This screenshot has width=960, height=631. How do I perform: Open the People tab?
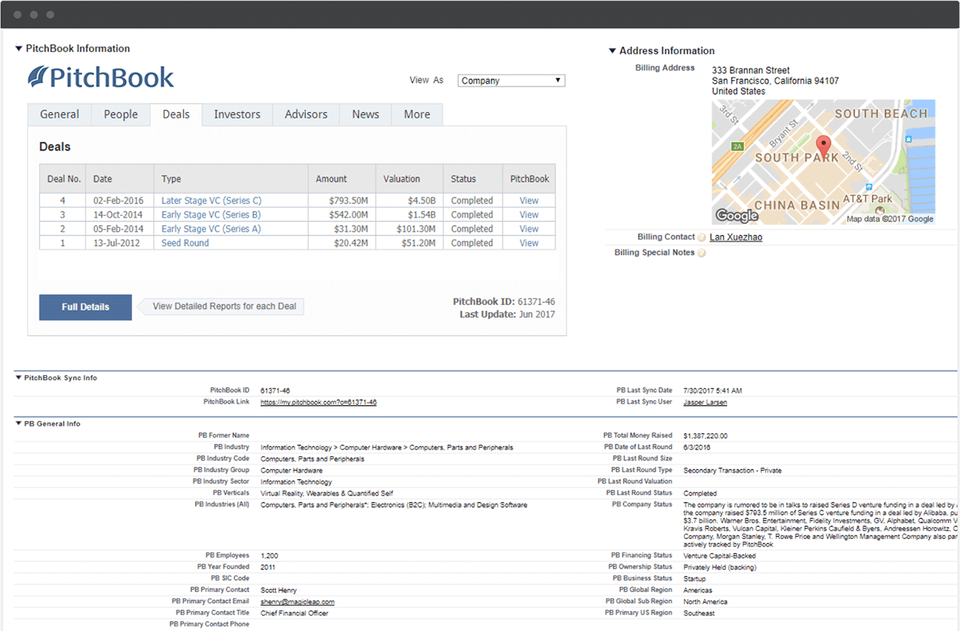(121, 115)
